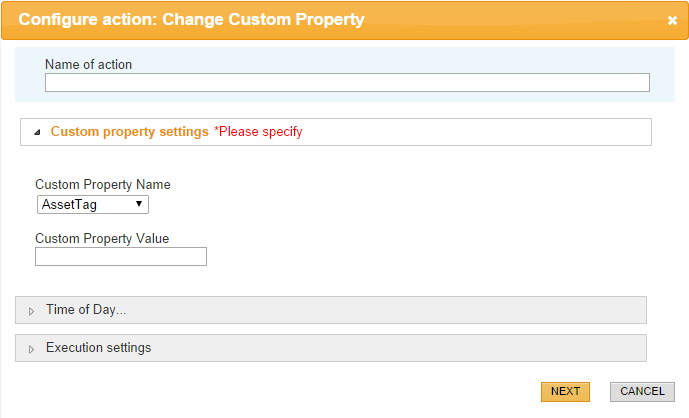Close the Configure action dialog
The image size is (689, 418).
click(672, 20)
